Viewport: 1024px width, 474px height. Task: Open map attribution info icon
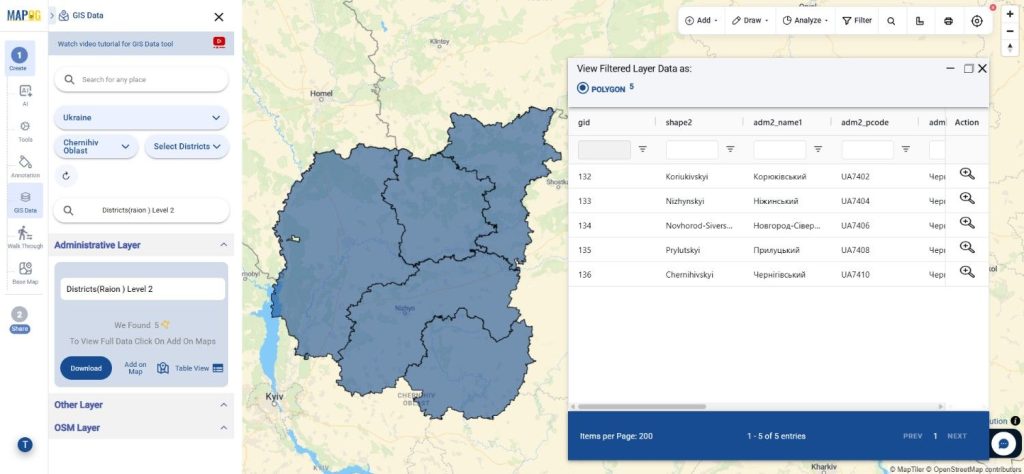[1016, 421]
